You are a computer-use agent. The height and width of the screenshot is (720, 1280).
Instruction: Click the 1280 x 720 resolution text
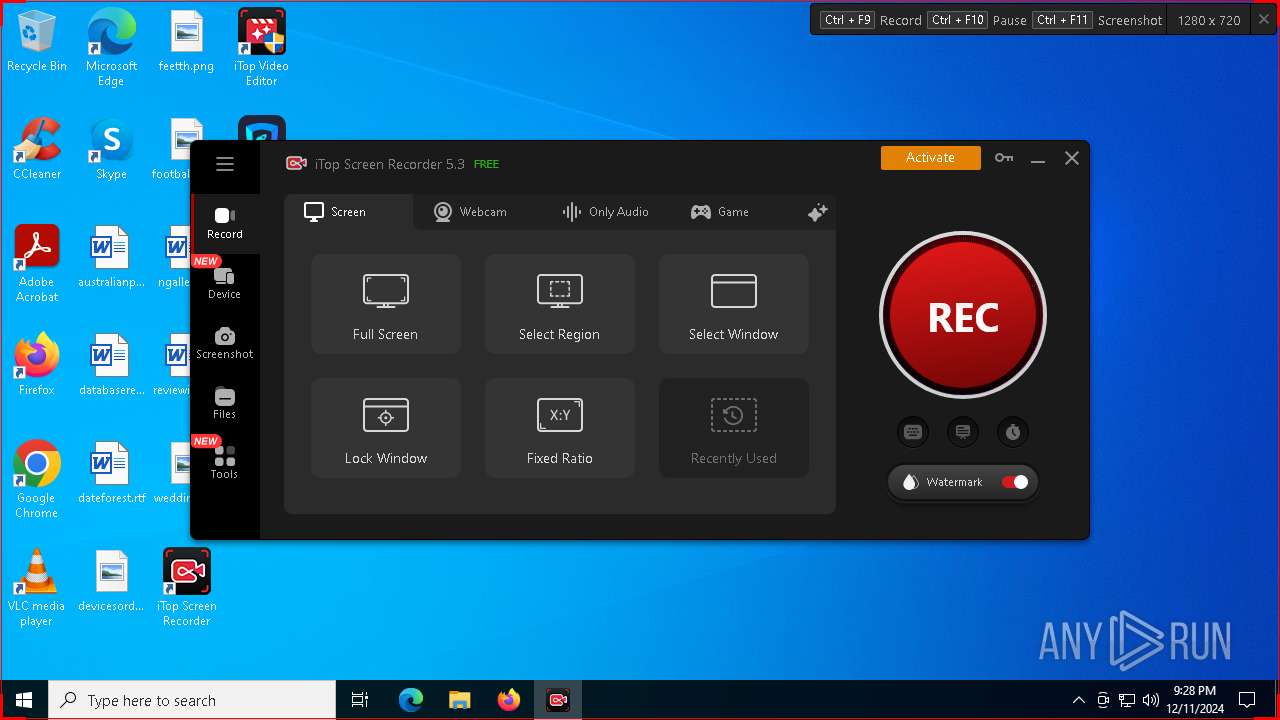click(x=1209, y=20)
